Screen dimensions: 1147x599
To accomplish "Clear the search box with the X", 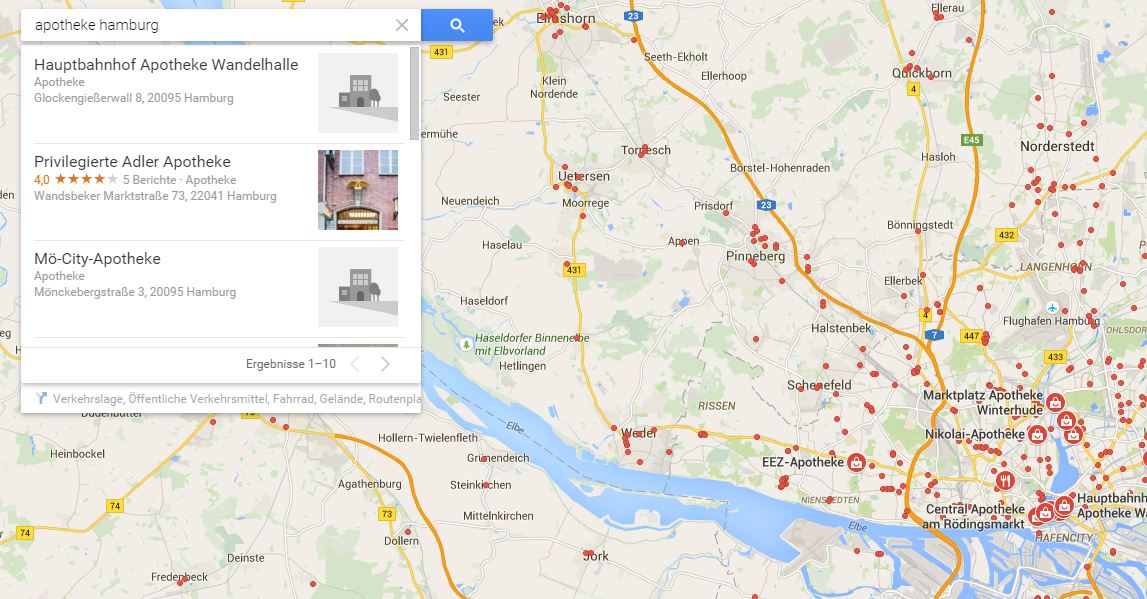I will tap(402, 26).
